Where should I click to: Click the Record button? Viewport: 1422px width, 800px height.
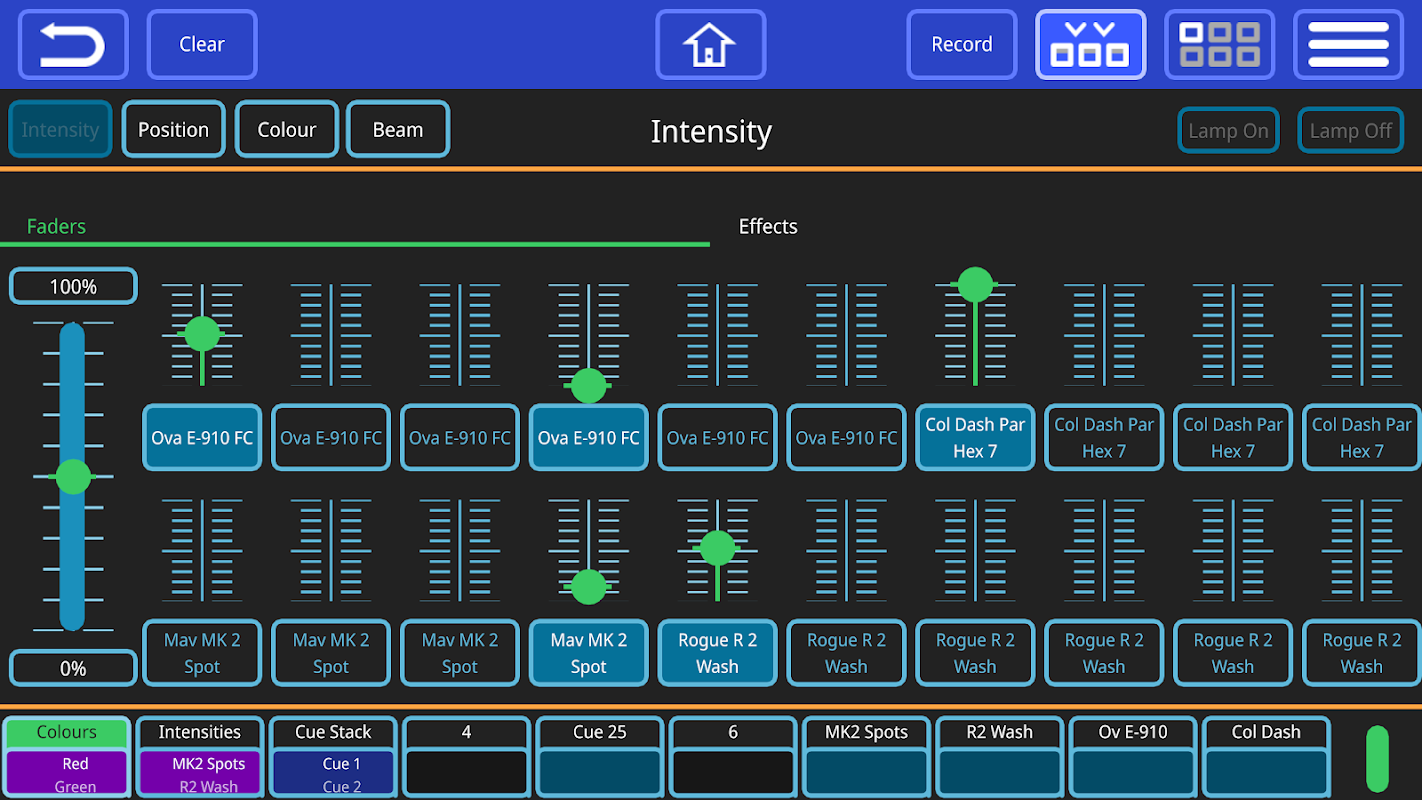point(961,45)
